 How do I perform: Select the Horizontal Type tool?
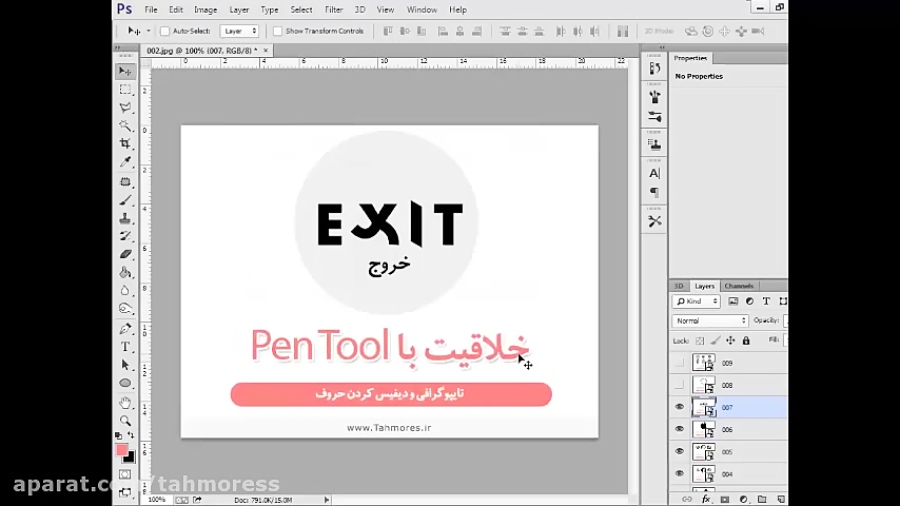pos(125,347)
